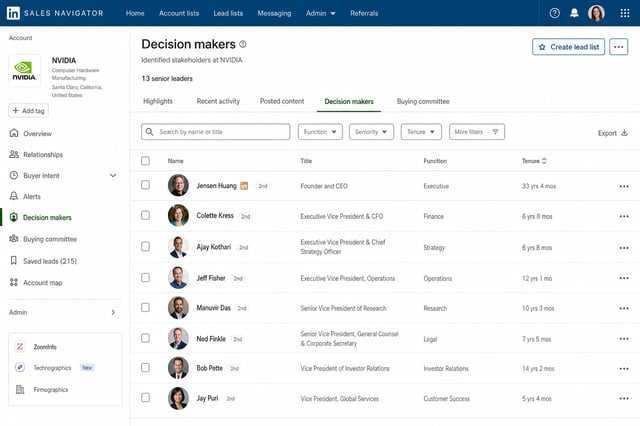
Task: Click the search magnifier icon
Action: click(149, 132)
